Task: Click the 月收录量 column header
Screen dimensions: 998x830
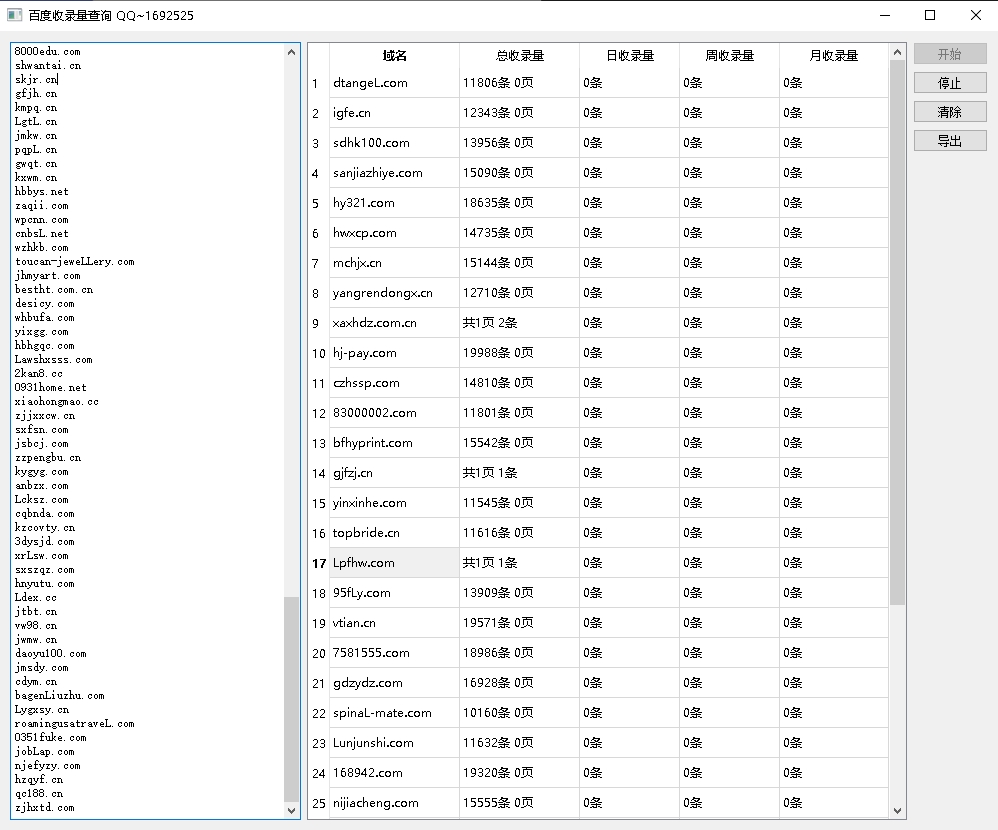Action: tap(833, 55)
